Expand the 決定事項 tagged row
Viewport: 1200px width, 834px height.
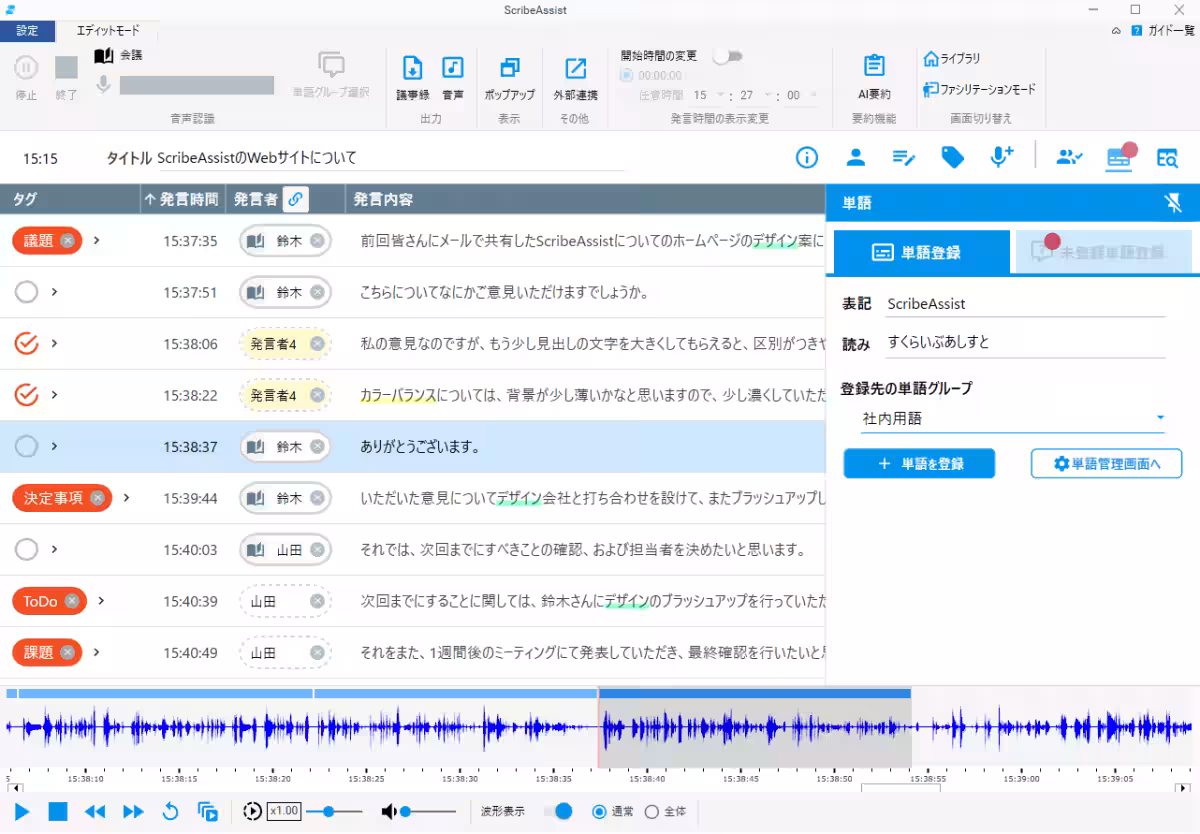click(124, 498)
